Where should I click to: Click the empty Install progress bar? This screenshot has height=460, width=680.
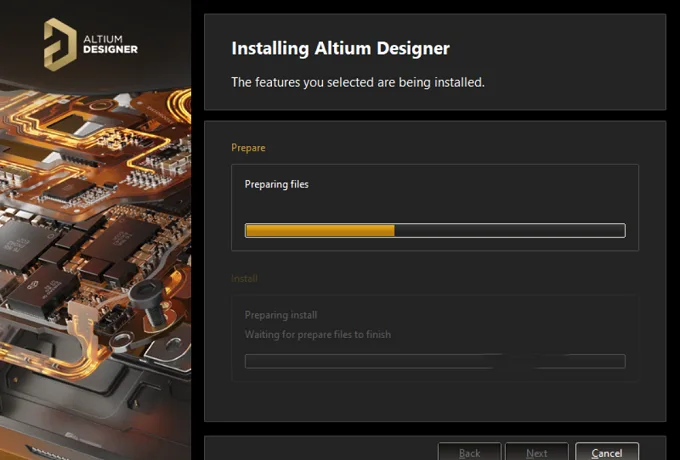click(x=435, y=361)
